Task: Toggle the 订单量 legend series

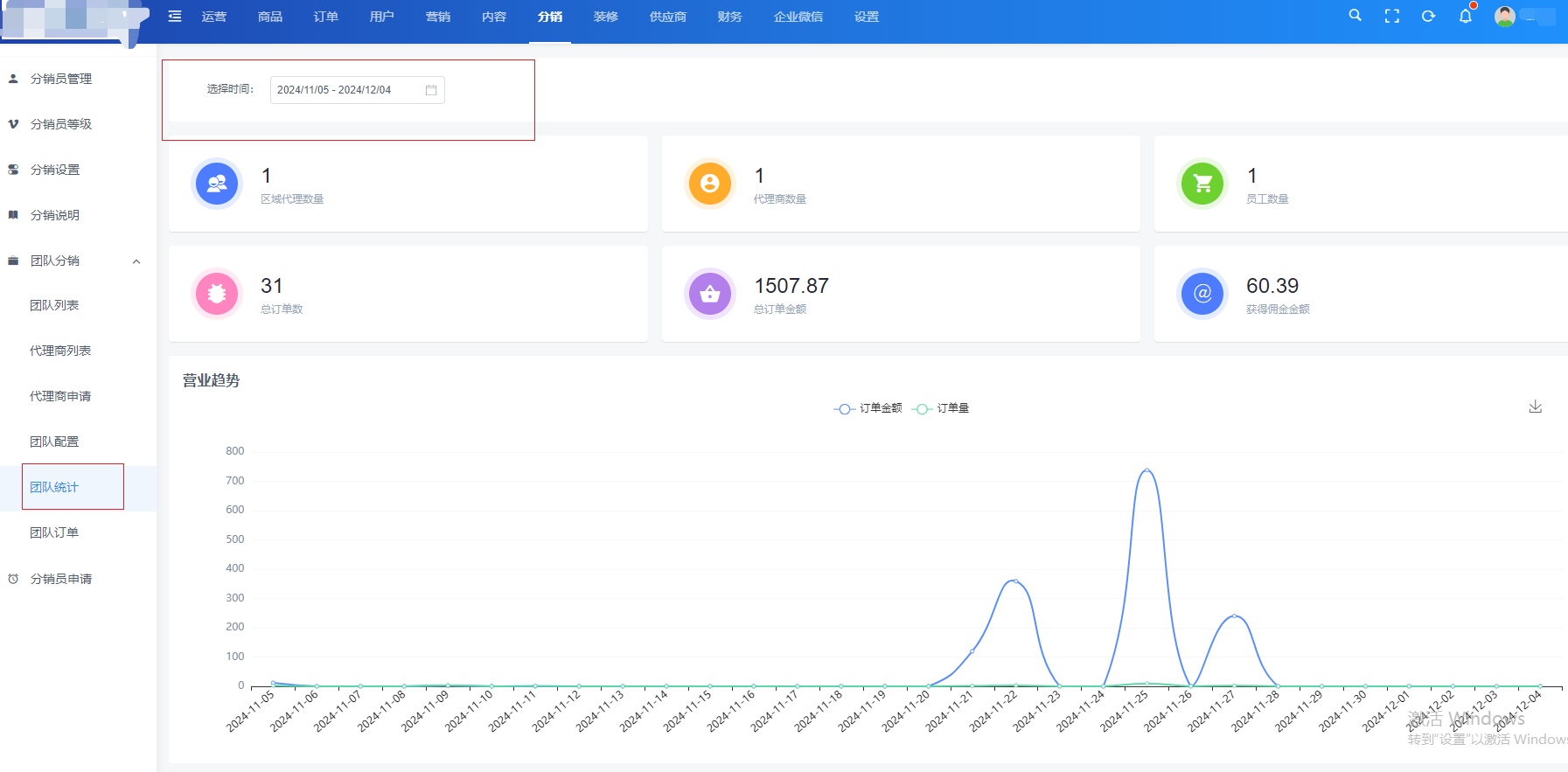Action: pyautogui.click(x=940, y=408)
